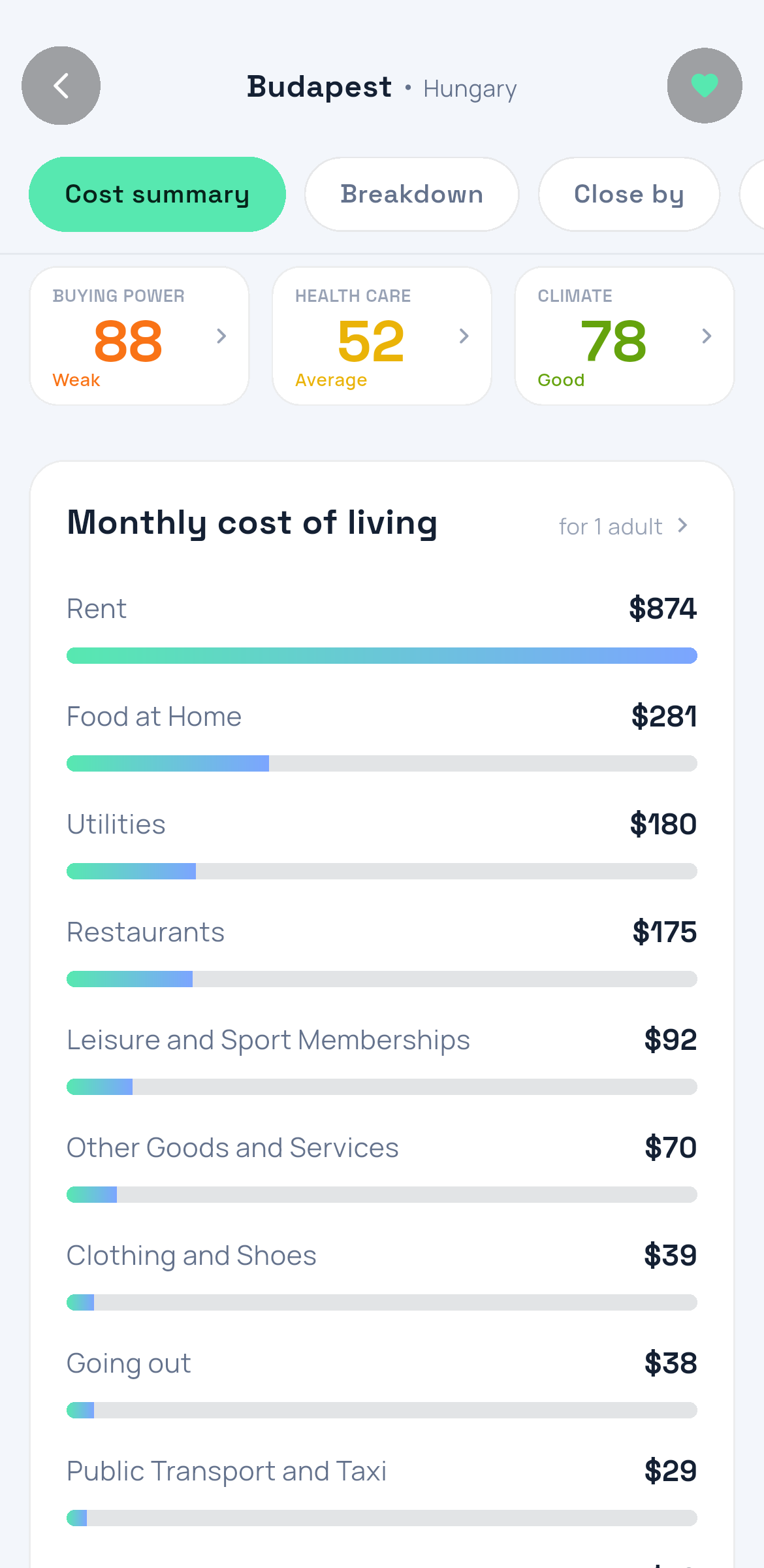Open the Health Care 52 card
The image size is (764, 1568).
(382, 336)
